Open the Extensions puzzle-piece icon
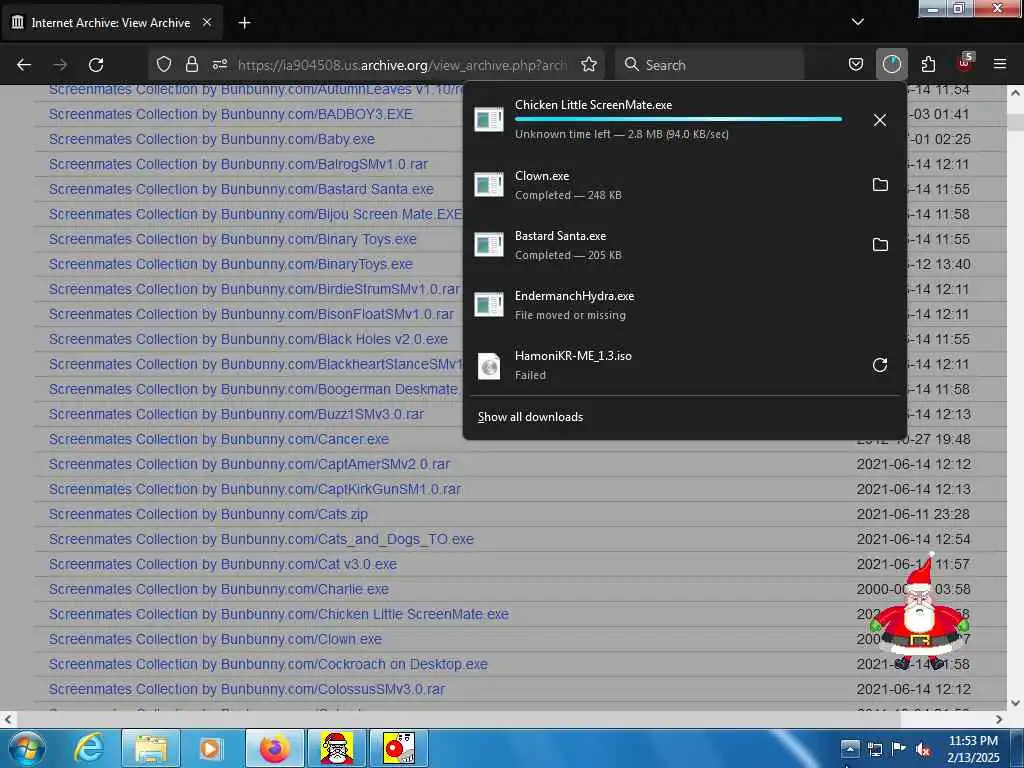 (x=928, y=64)
